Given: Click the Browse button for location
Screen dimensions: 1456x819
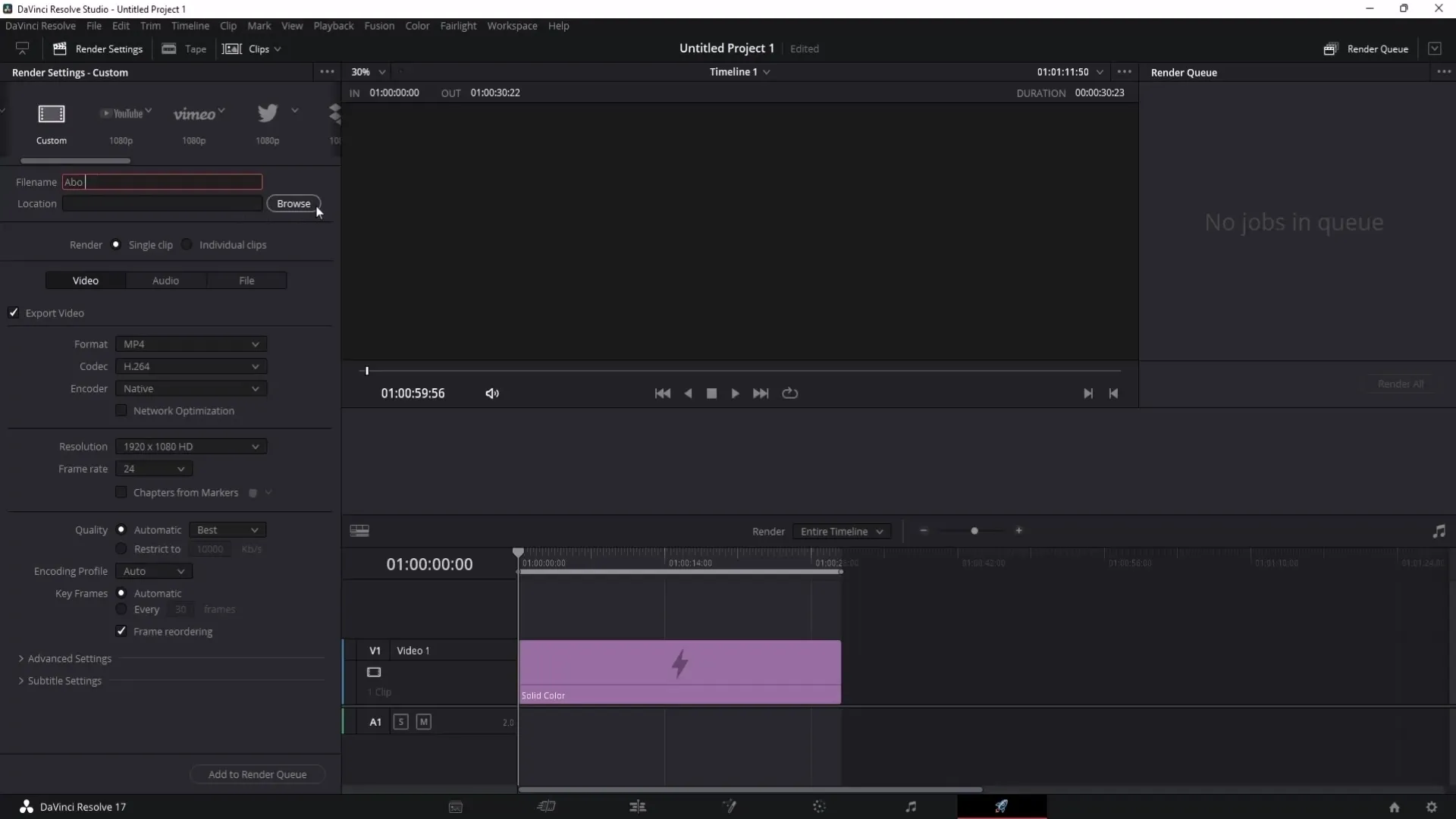Looking at the screenshot, I should [293, 203].
